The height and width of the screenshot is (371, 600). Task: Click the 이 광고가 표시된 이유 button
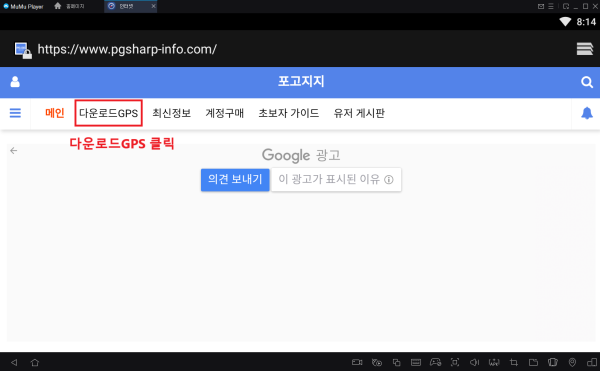(x=336, y=179)
